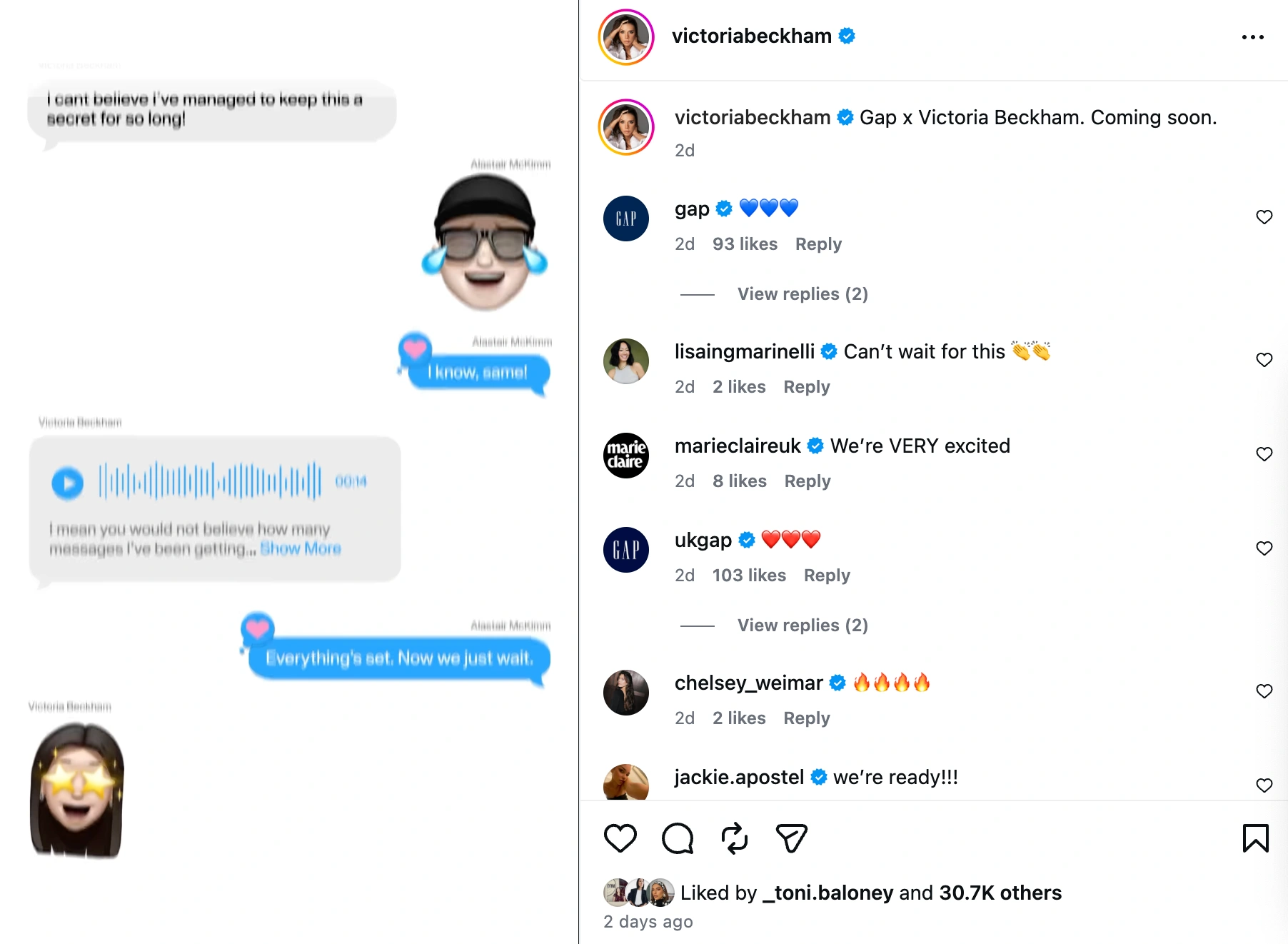Image resolution: width=1288 pixels, height=944 pixels.
Task: Like the post with the heart icon
Action: [620, 838]
